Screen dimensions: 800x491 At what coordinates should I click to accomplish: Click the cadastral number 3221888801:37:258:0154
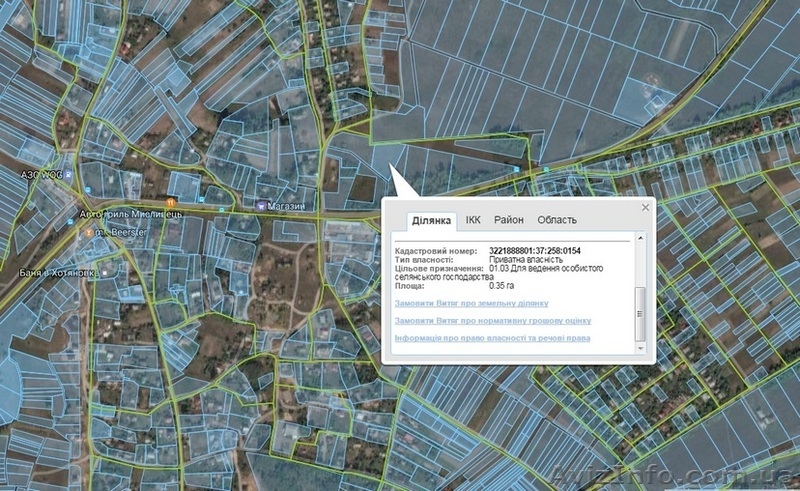pos(535,250)
